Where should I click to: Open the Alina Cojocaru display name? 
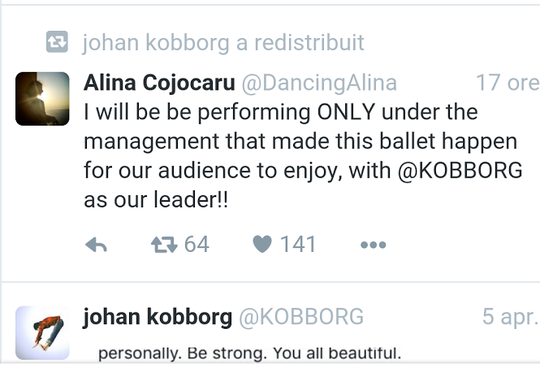click(x=159, y=83)
